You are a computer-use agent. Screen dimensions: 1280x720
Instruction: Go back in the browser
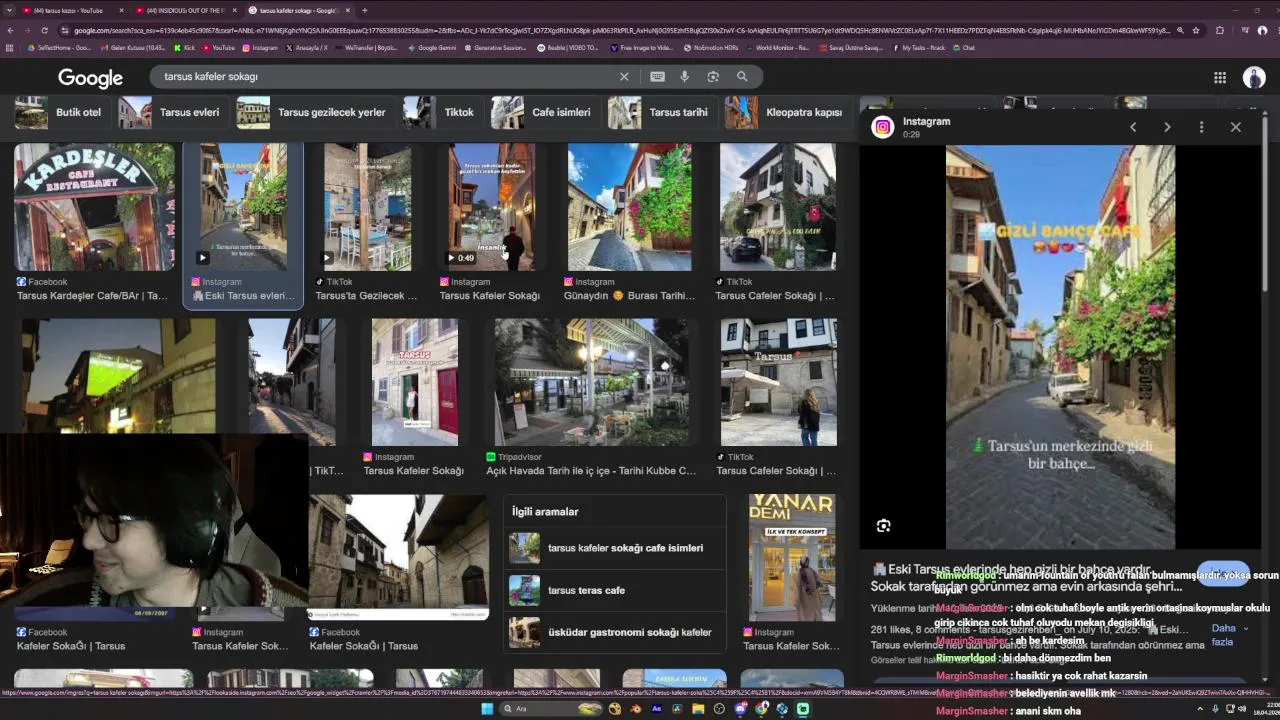point(8,31)
